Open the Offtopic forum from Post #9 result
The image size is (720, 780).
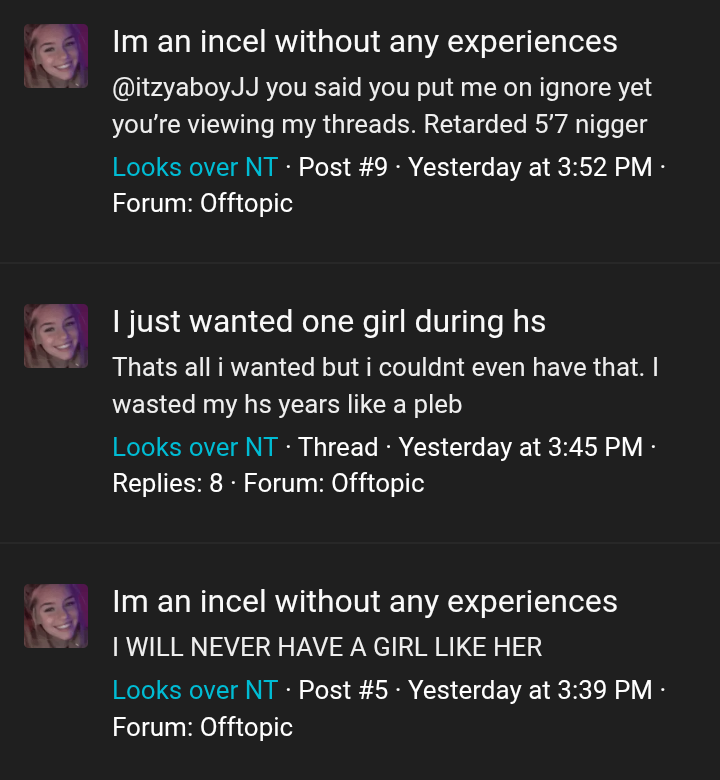coord(246,203)
